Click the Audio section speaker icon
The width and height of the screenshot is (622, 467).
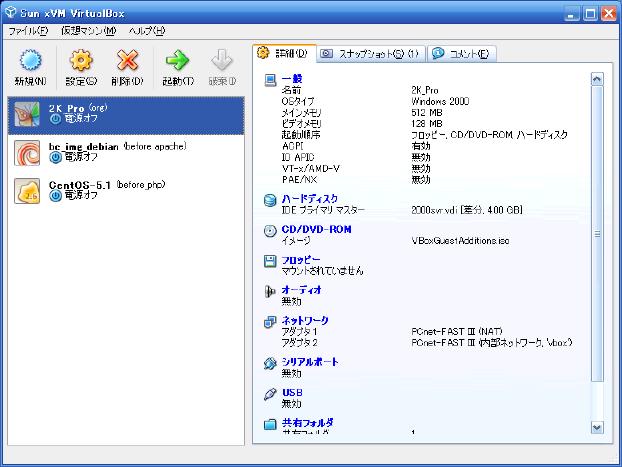[270, 292]
